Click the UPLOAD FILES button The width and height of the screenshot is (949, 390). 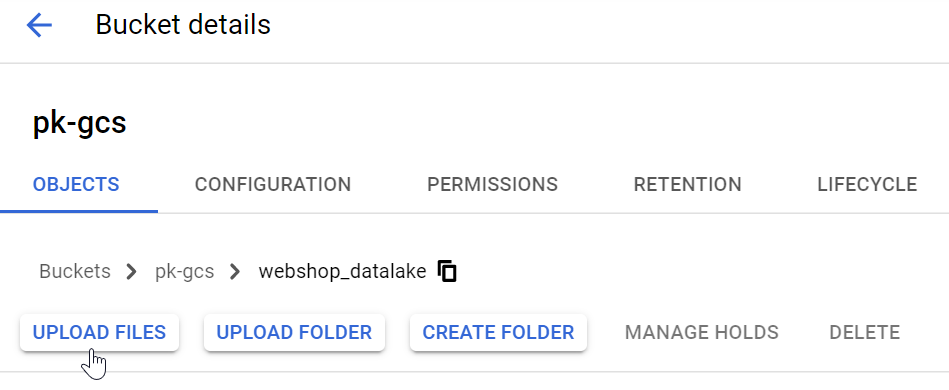[99, 332]
